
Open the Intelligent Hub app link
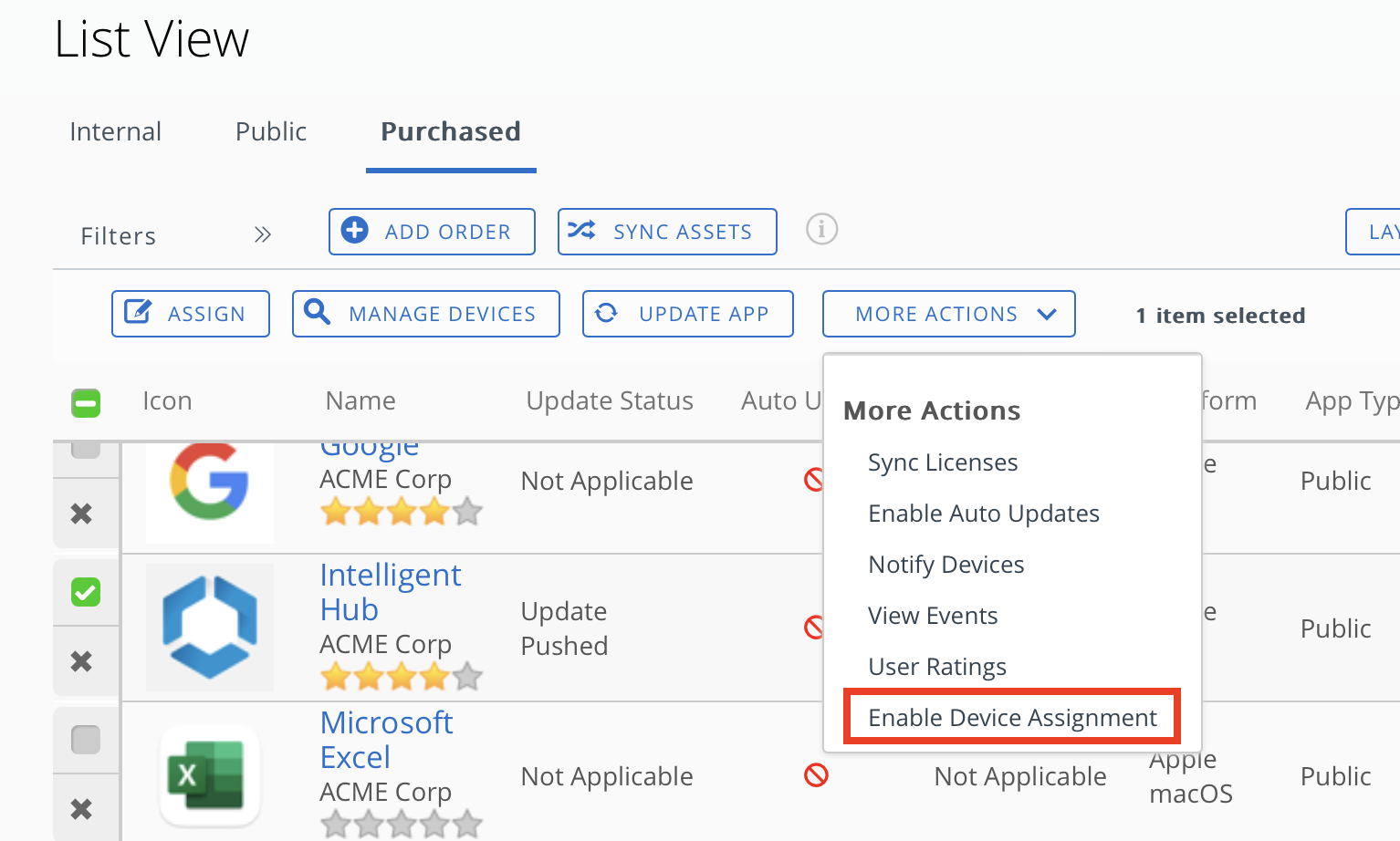click(390, 592)
